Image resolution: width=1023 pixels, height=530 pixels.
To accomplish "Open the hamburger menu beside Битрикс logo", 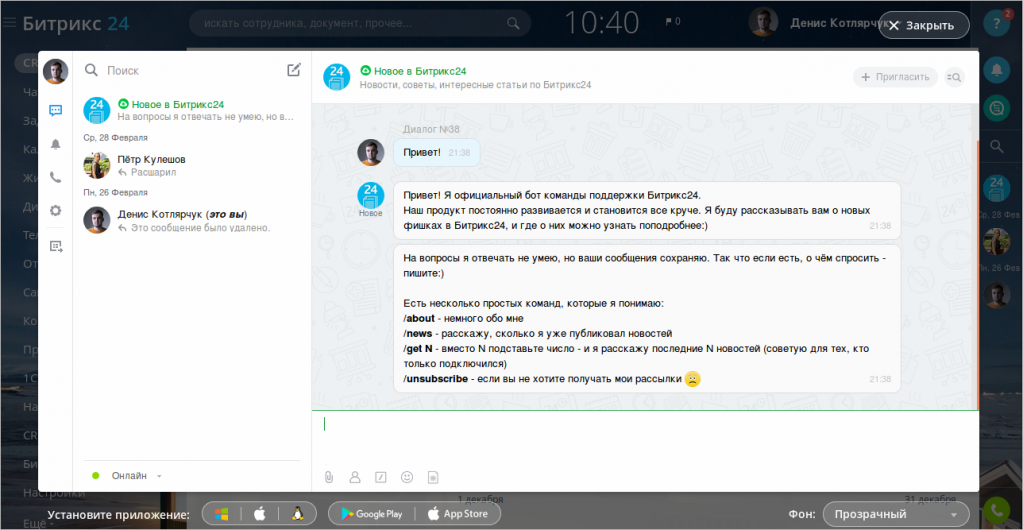I will [x=9, y=23].
